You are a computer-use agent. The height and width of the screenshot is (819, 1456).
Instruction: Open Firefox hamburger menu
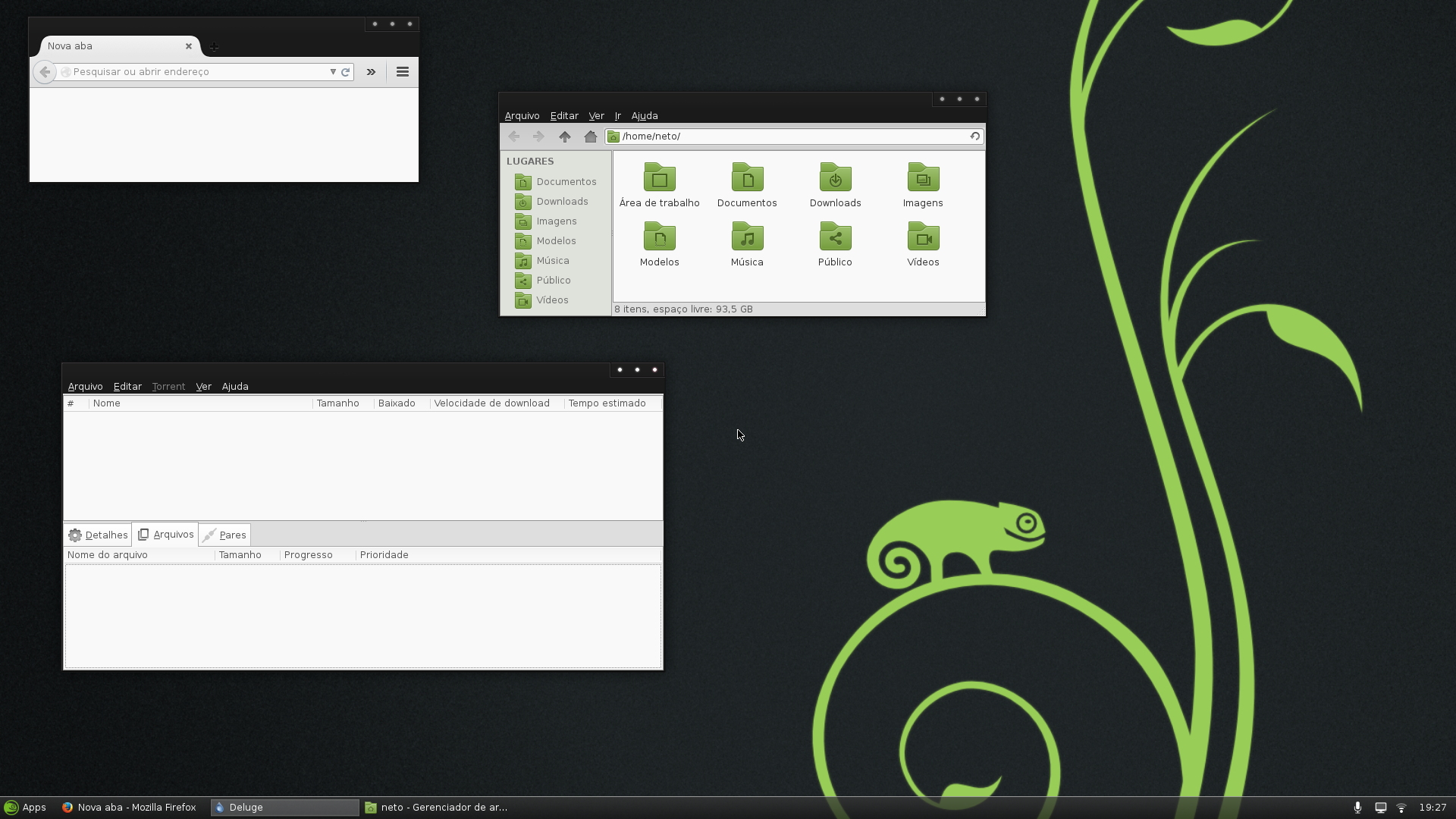pyautogui.click(x=403, y=72)
